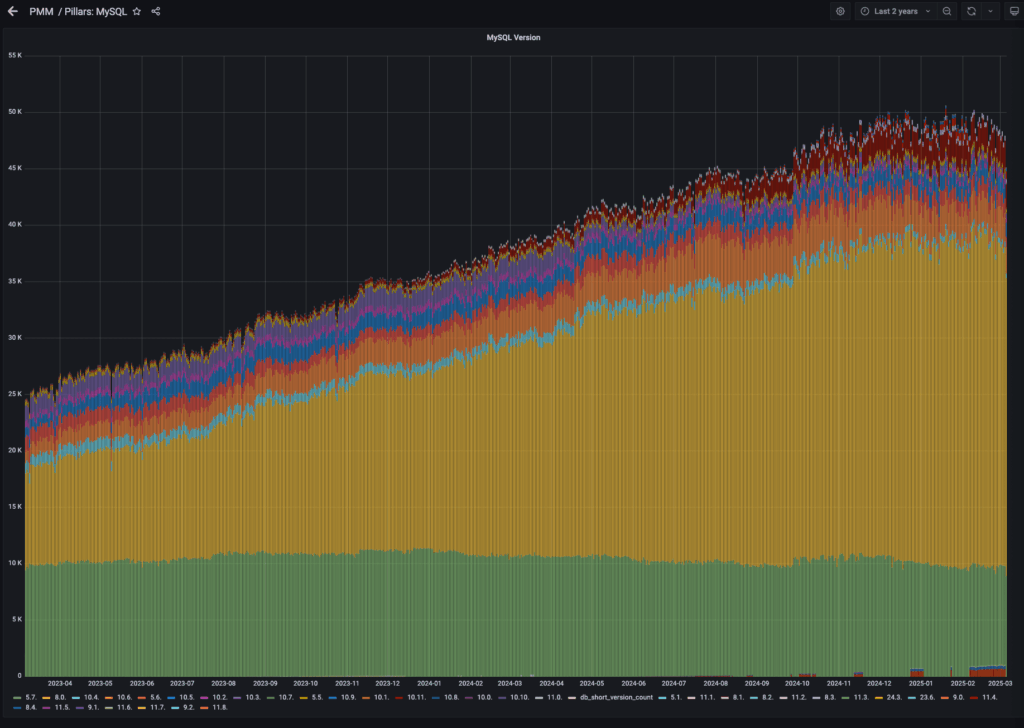This screenshot has height=728, width=1024.
Task: Click the back arrow to exit panel view
Action: coord(12,11)
